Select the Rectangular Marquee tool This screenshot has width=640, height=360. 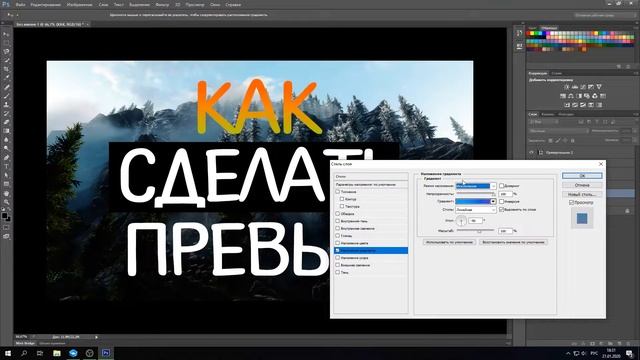pos(6,43)
